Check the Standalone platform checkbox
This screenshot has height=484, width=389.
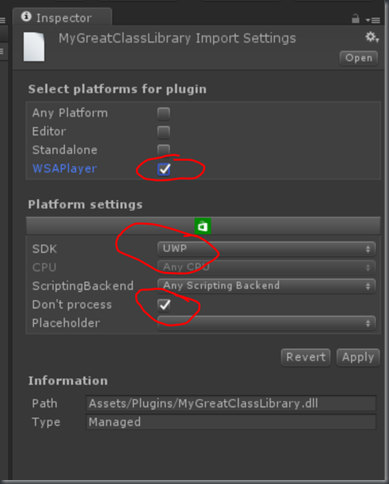coord(164,150)
